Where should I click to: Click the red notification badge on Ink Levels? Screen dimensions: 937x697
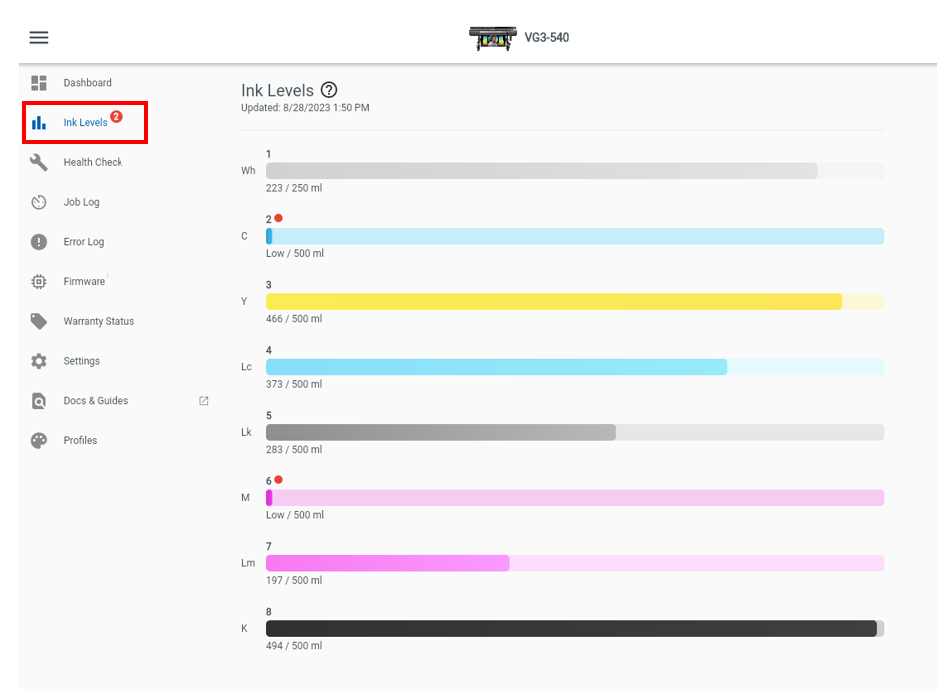(x=116, y=117)
